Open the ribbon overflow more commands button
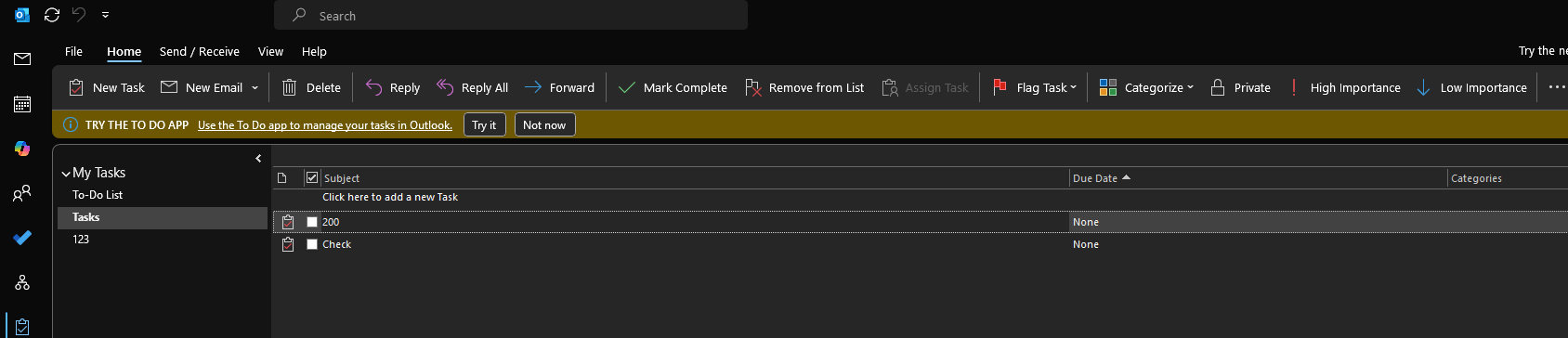1568x338 pixels. click(x=1557, y=87)
